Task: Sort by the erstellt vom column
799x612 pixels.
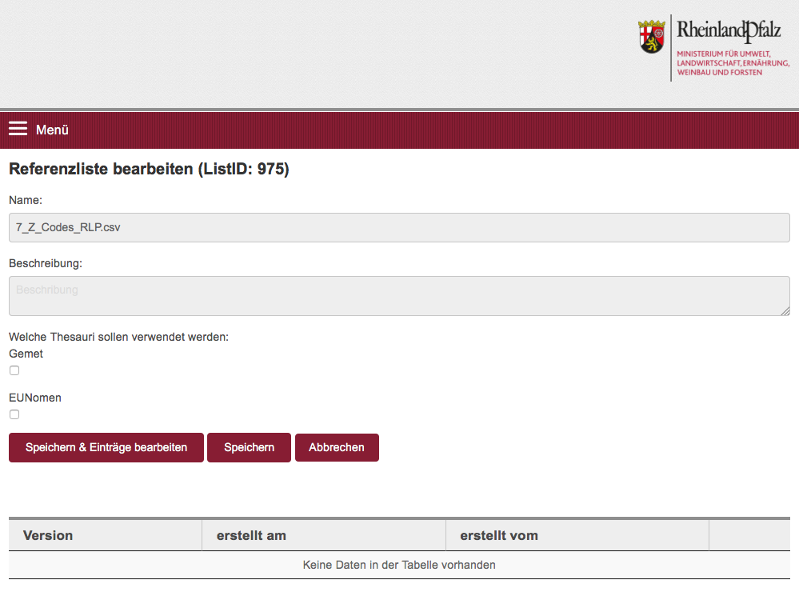Action: [499, 535]
